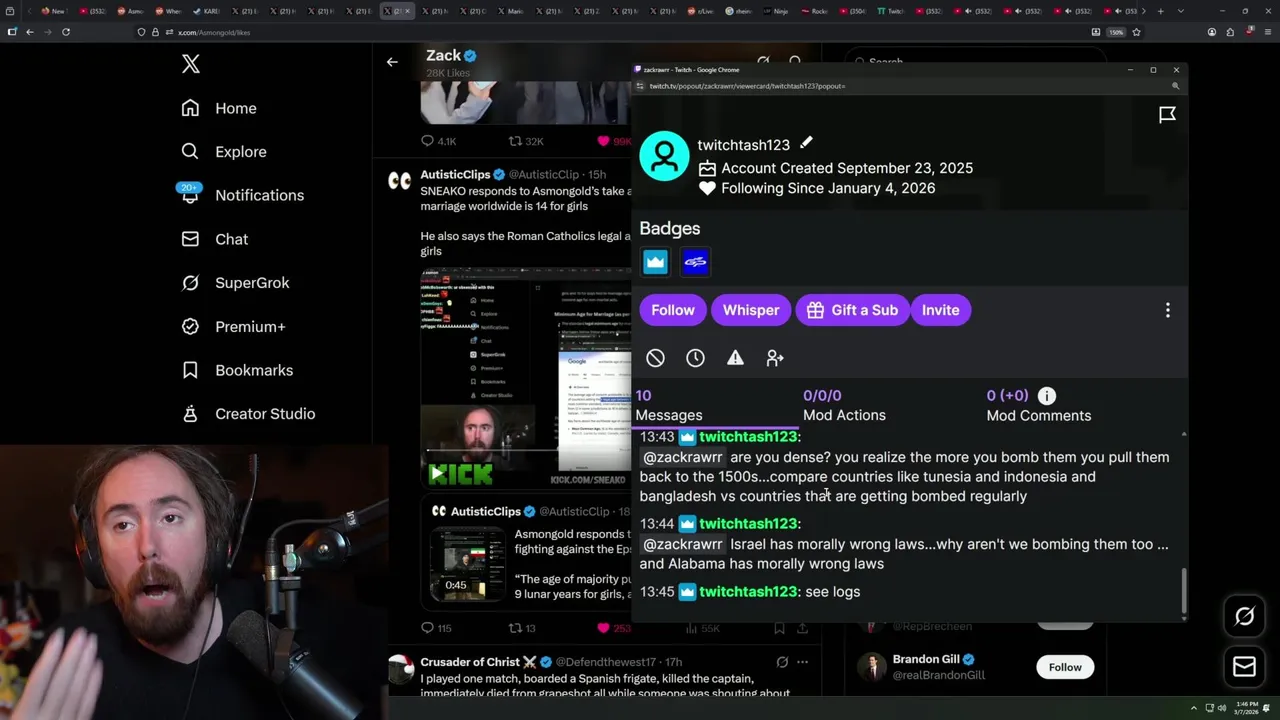Click the ban user icon
This screenshot has height=720, width=1280.
(x=655, y=358)
